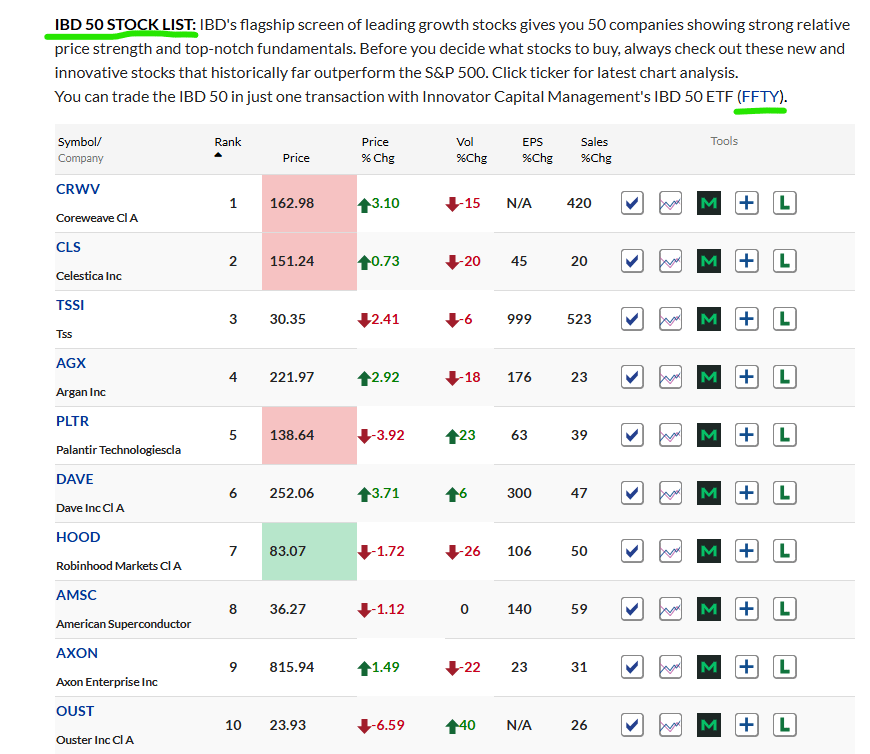870x754 pixels.
Task: Open the FFTY ETF link
Action: 761,97
